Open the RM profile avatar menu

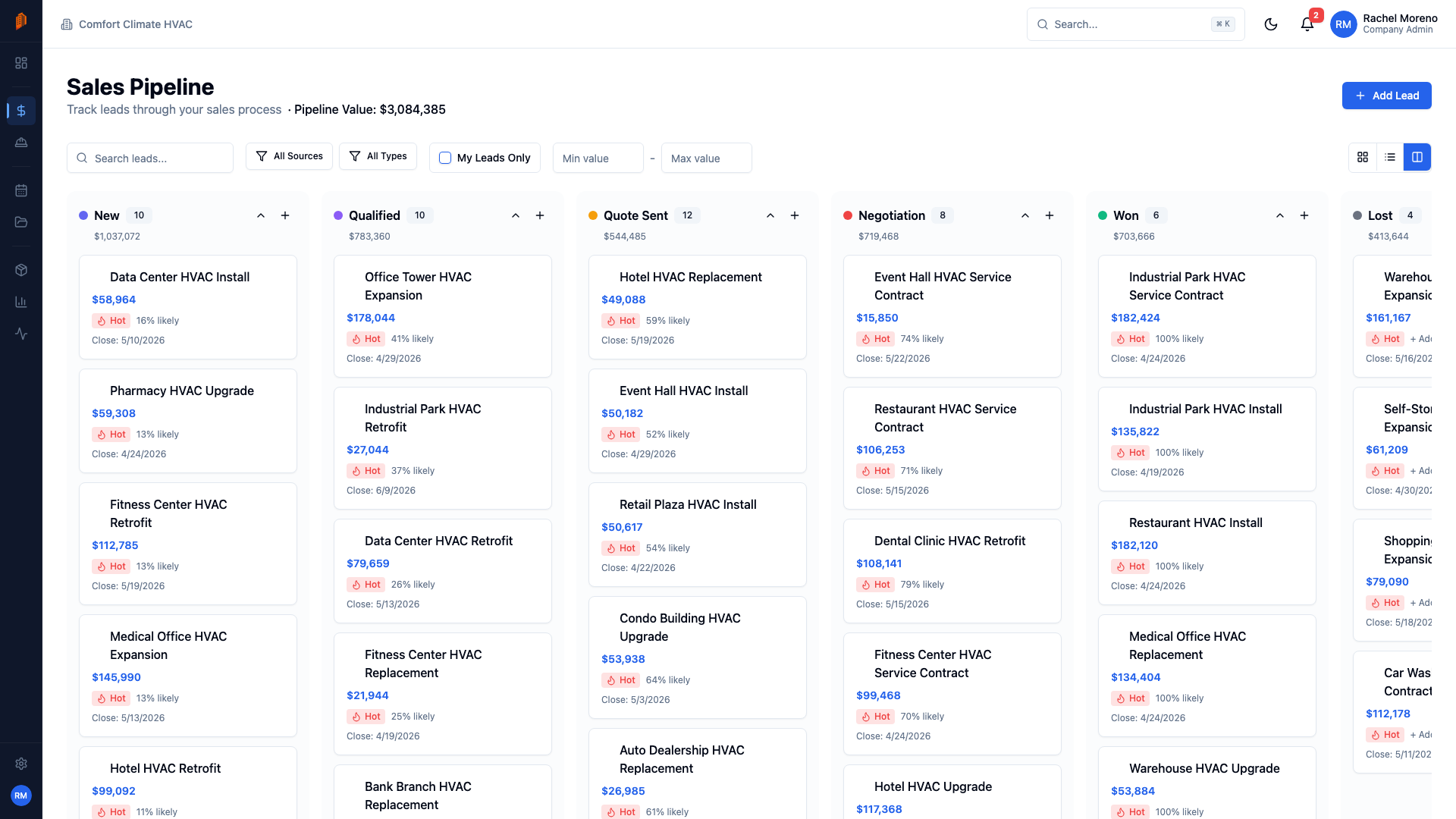pos(1343,24)
